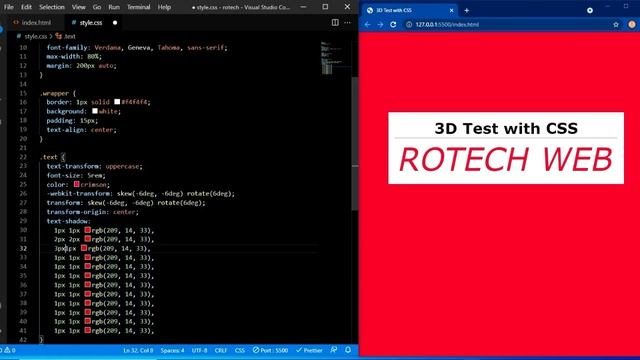Click the transform-origin line in editor
The image size is (640, 360).
coord(92,212)
